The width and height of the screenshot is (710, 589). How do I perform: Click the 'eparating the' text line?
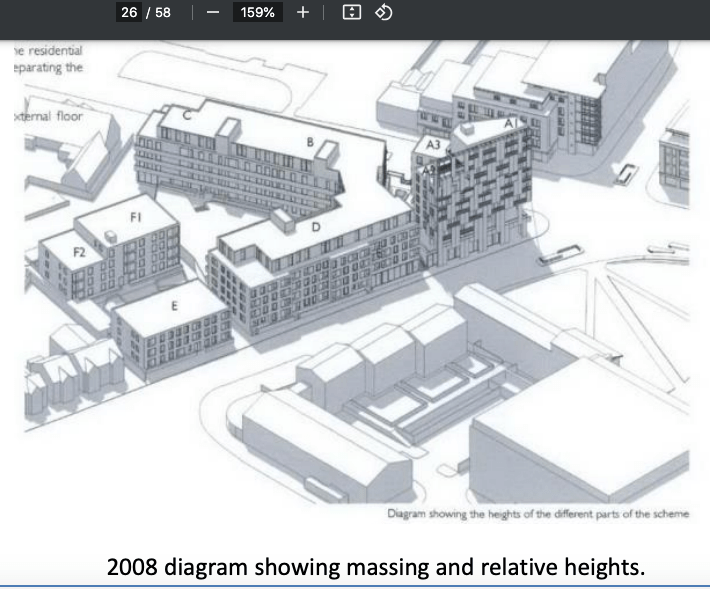pyautogui.click(x=49, y=68)
